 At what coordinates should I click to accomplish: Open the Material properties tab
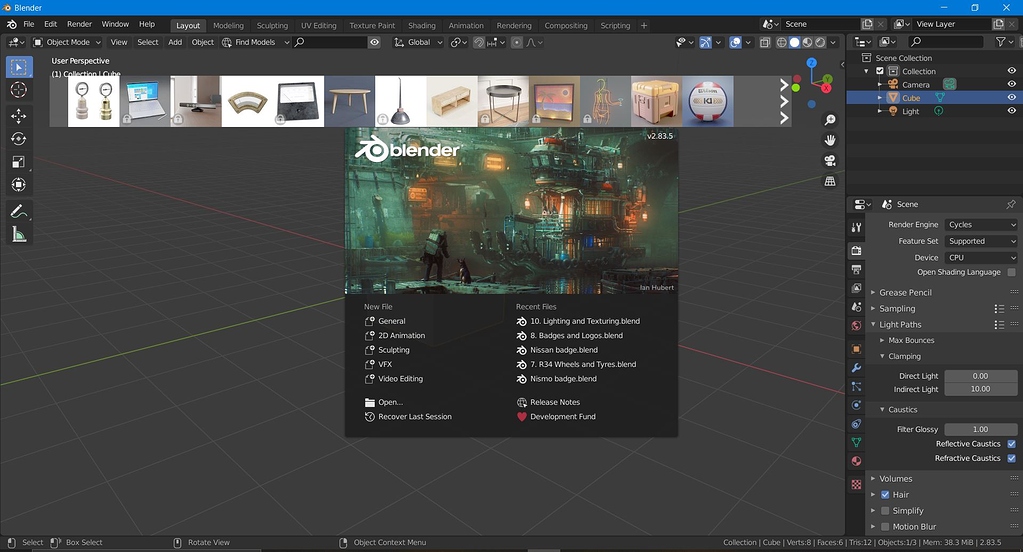coord(856,461)
